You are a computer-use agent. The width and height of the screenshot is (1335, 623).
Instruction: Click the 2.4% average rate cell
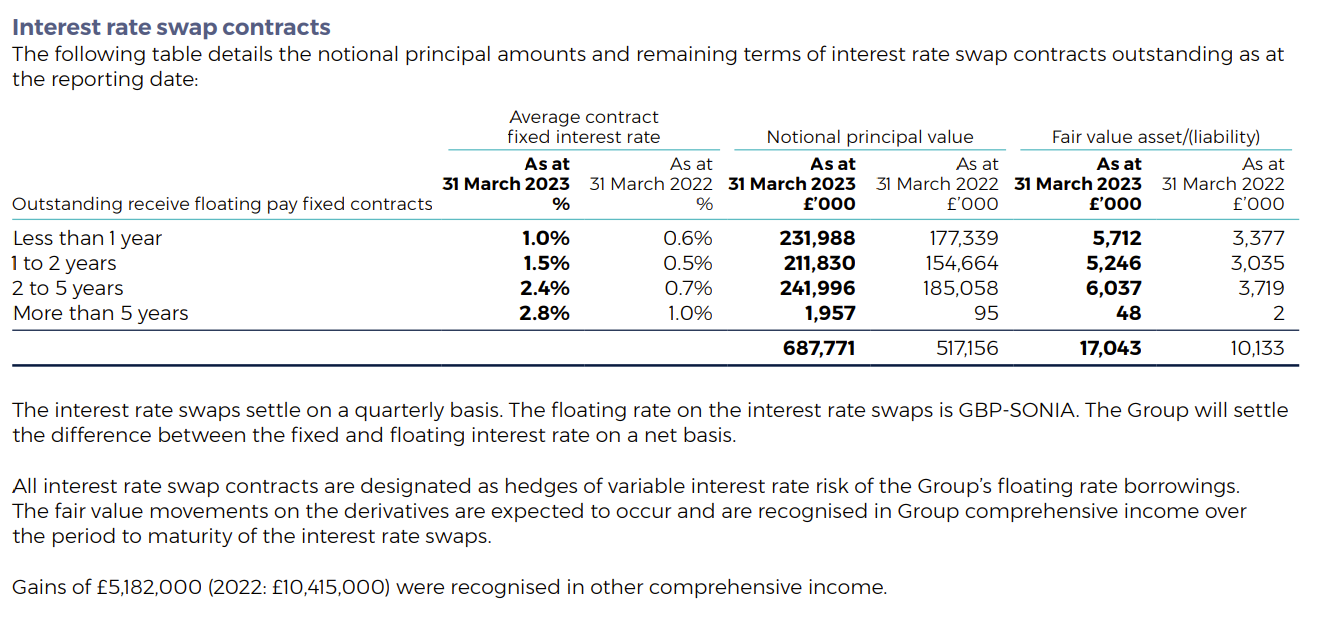click(x=546, y=288)
